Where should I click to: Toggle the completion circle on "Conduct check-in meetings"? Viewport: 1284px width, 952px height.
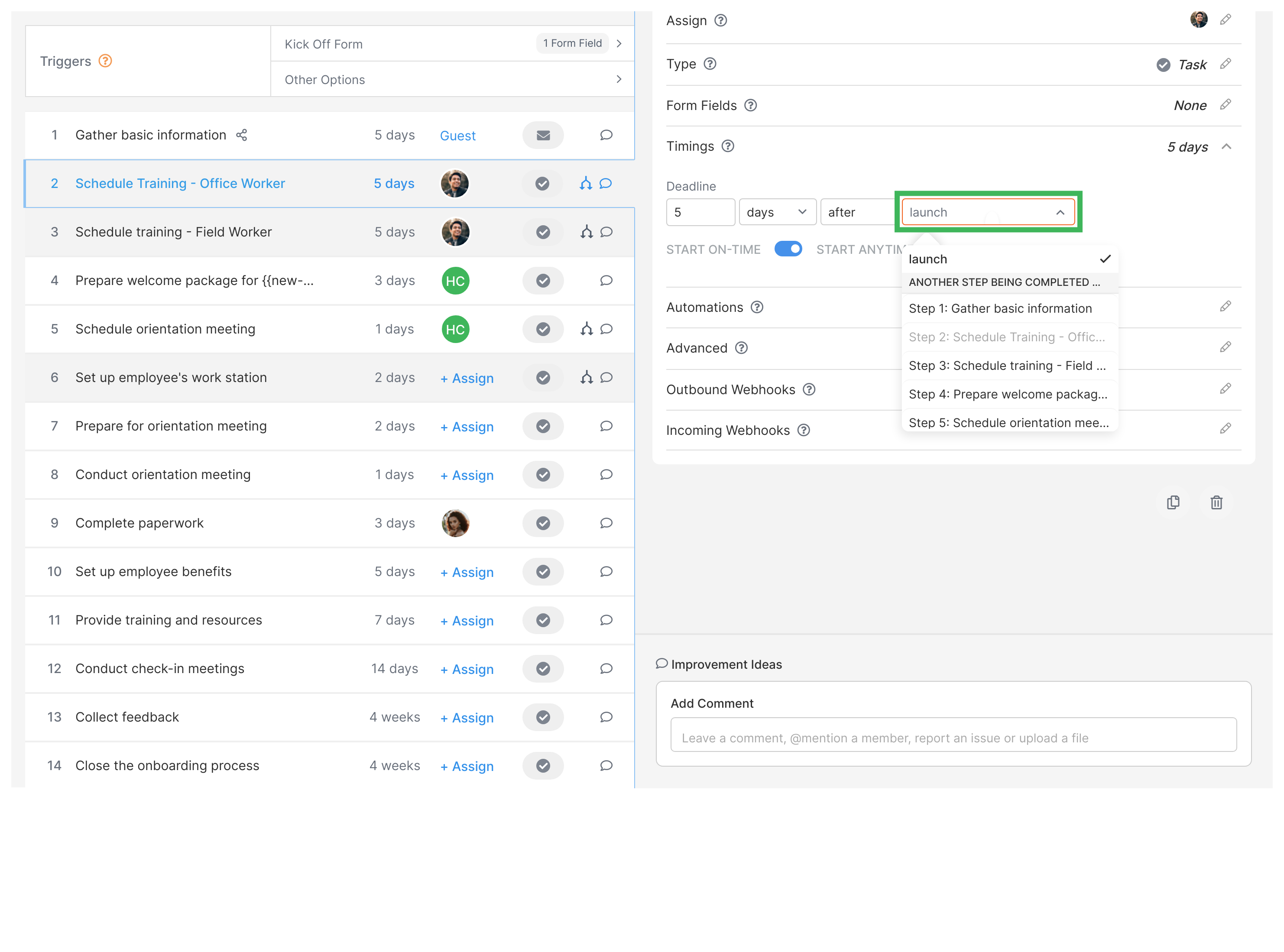542,669
